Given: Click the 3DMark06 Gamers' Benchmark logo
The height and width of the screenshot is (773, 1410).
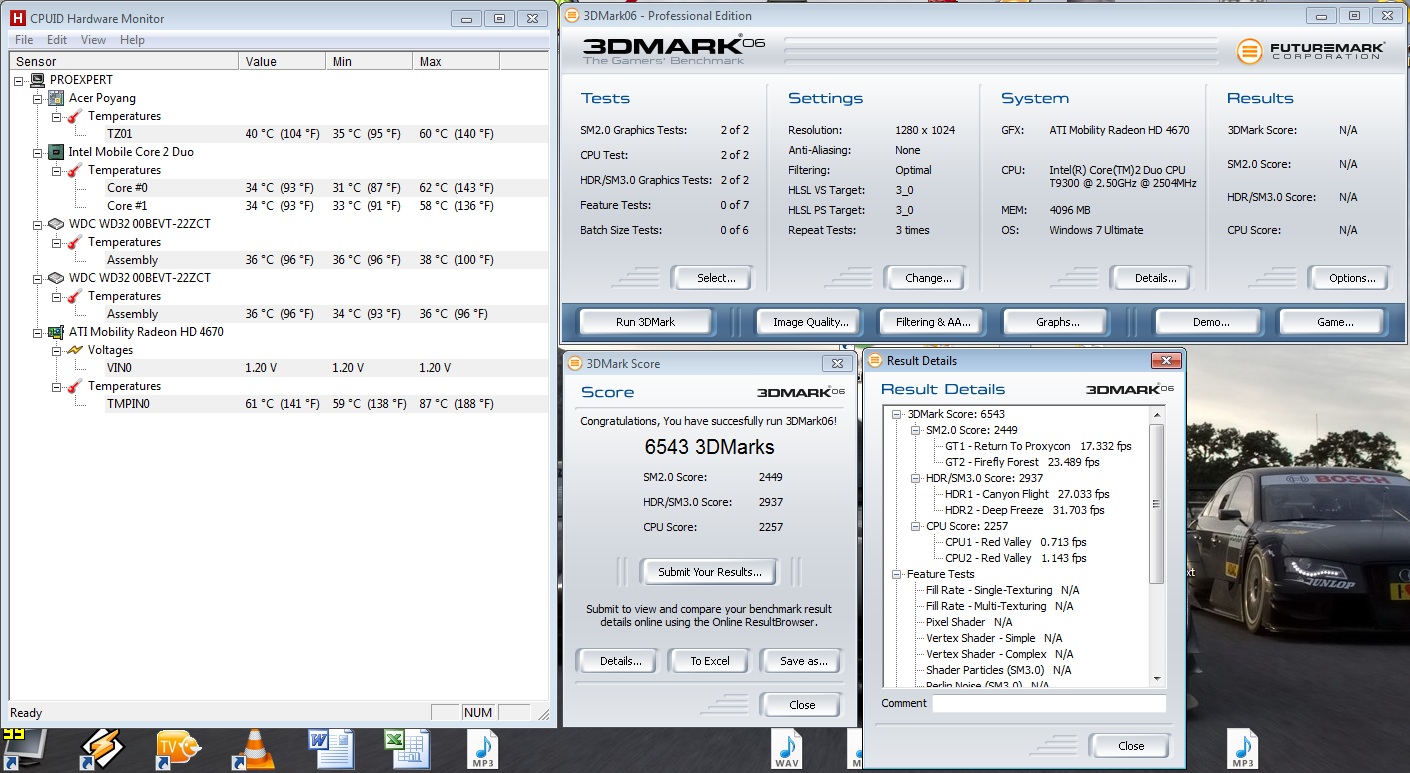Looking at the screenshot, I should pyautogui.click(x=674, y=50).
